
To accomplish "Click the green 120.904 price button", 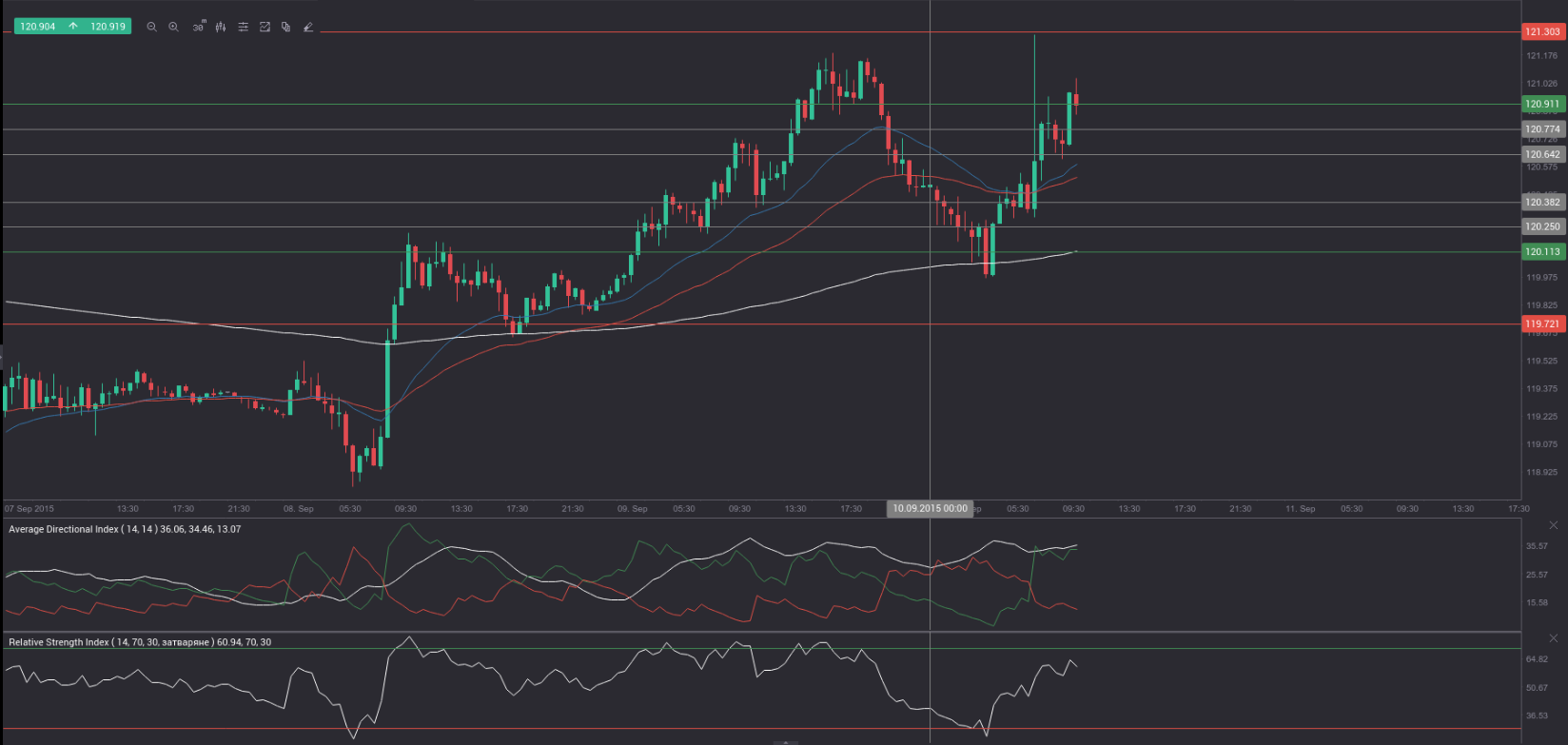I will point(38,27).
